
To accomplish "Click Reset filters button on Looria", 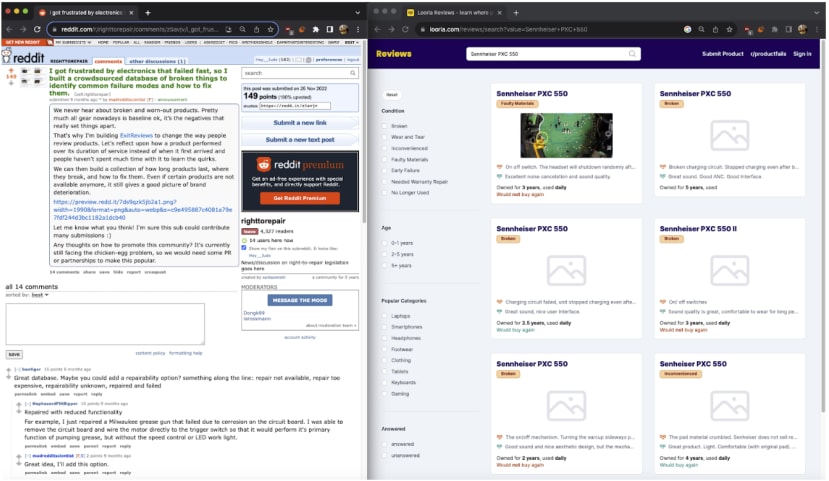I will (x=392, y=95).
